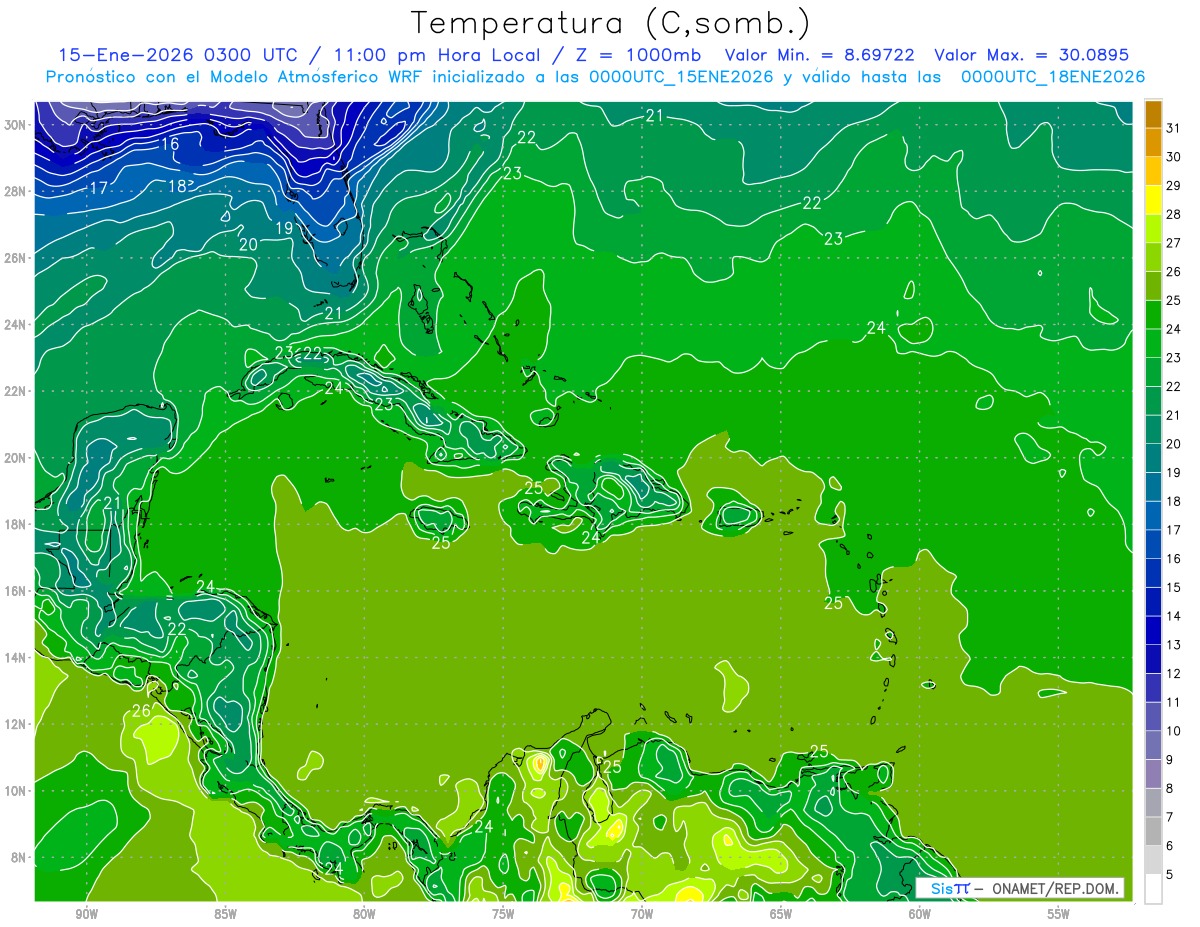Select the blue legend swatch between 16 and 17
Screen dimensions: 1200x927
pyautogui.click(x=1153, y=544)
